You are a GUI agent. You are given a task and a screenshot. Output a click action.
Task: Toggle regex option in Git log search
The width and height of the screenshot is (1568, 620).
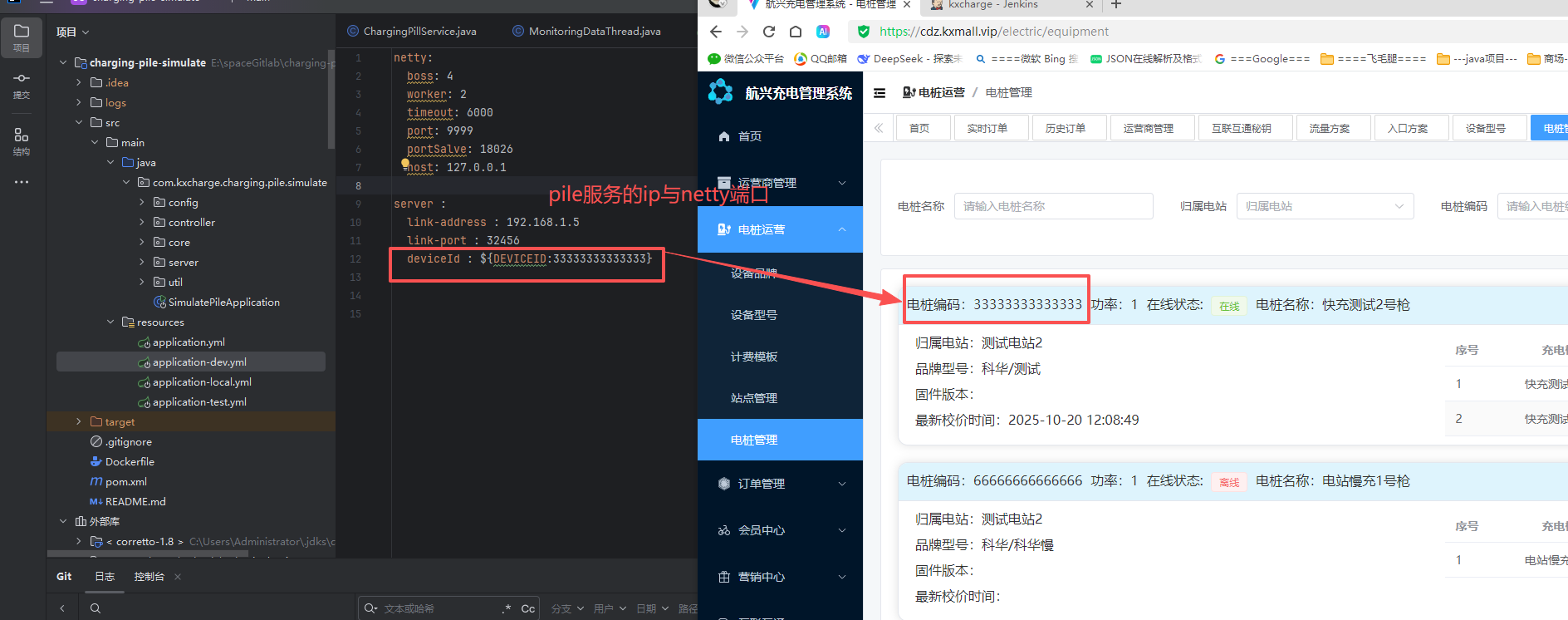(x=507, y=608)
